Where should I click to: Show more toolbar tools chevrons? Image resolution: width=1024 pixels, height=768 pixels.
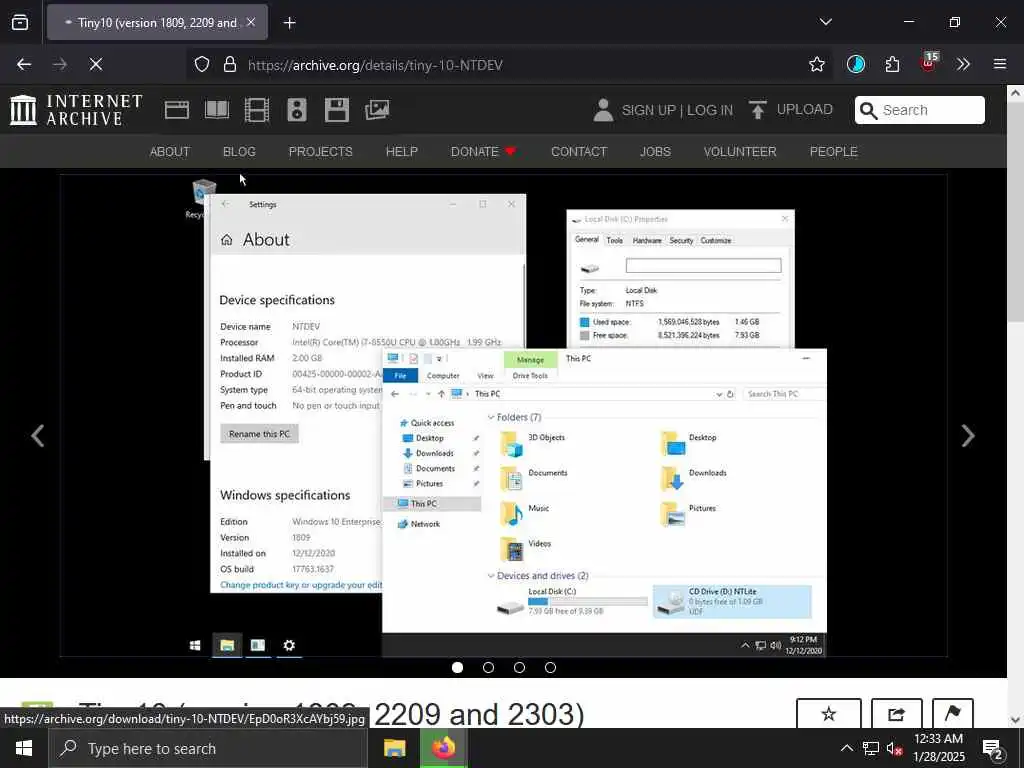[x=963, y=64]
